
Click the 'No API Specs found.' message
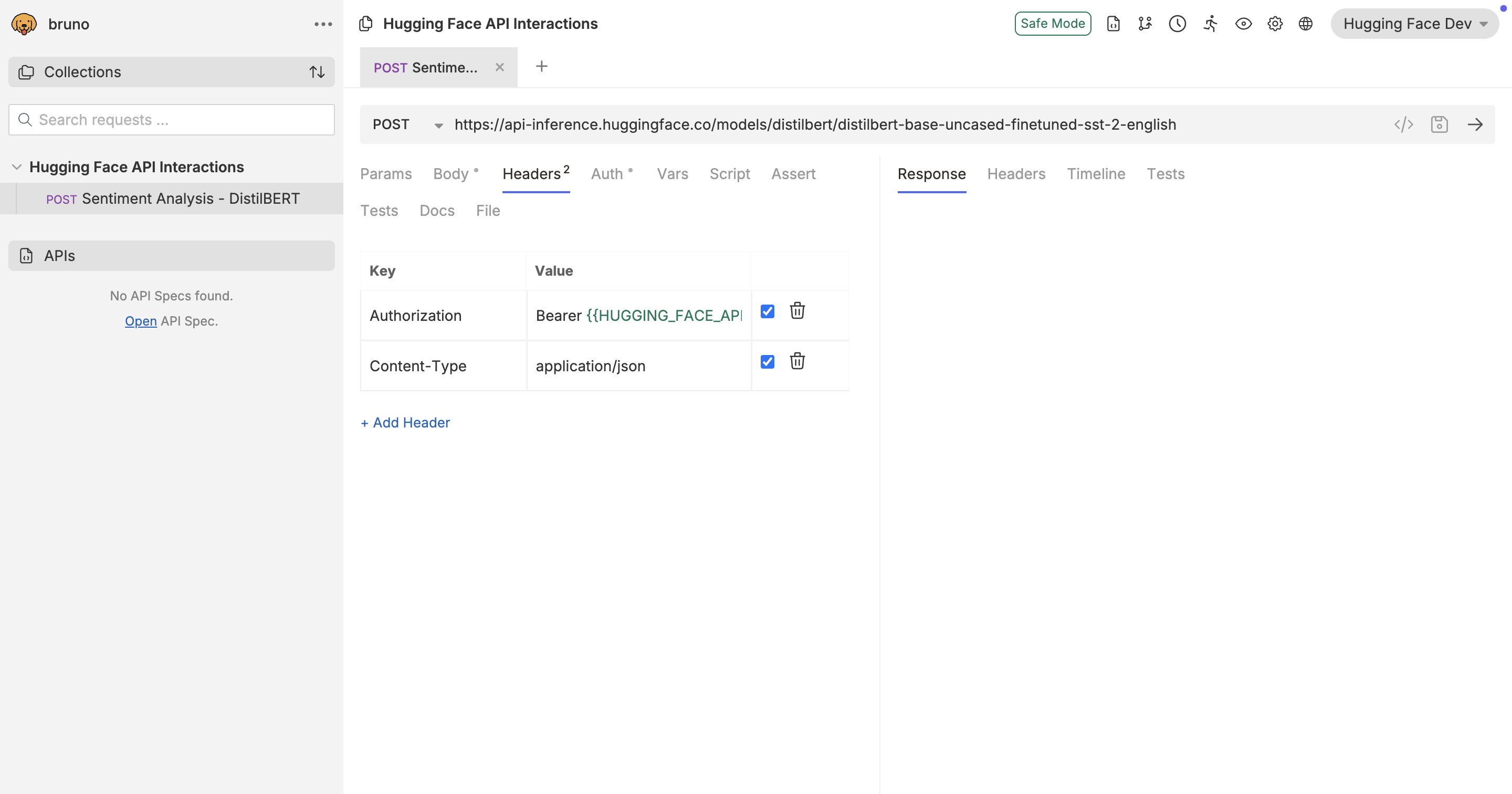(171, 296)
